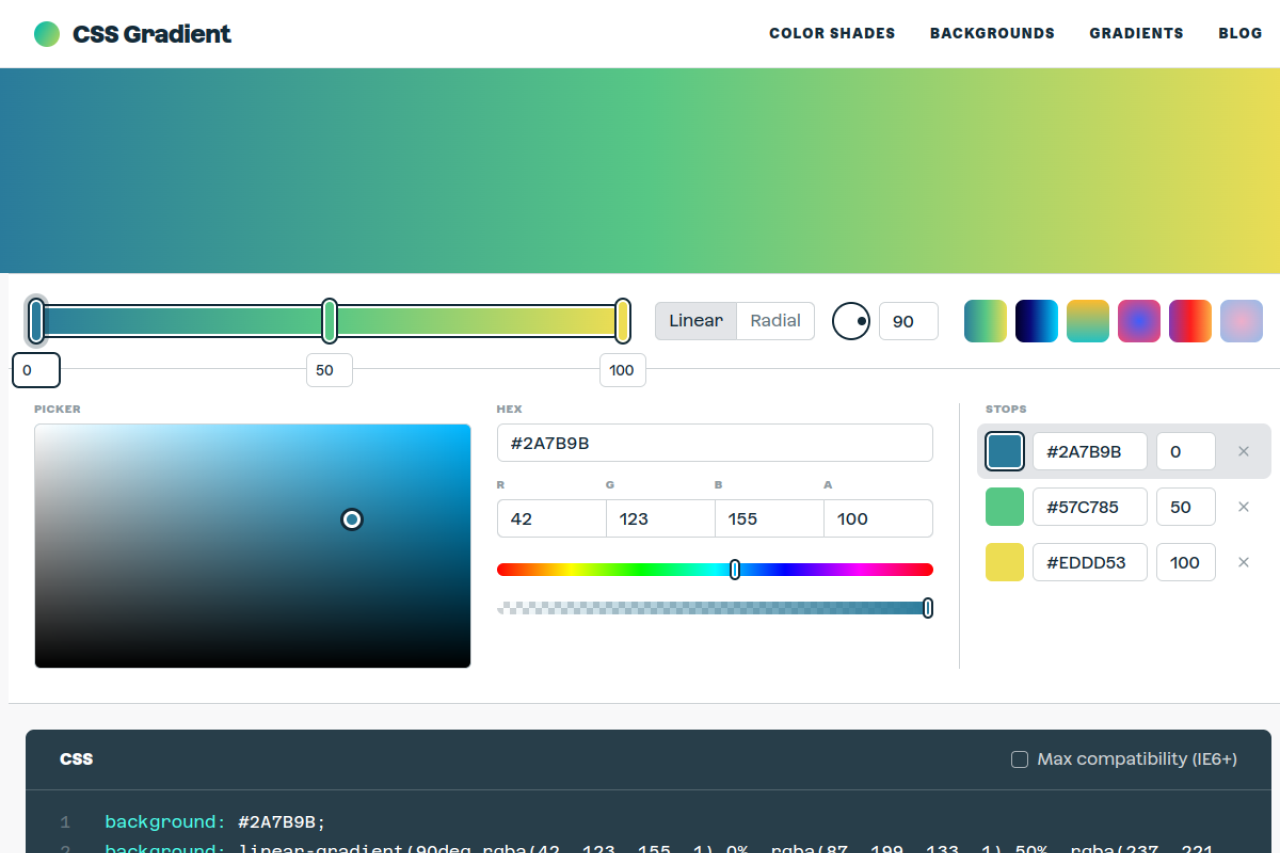Click the A alpha value field
1280x853 pixels.
pos(878,518)
